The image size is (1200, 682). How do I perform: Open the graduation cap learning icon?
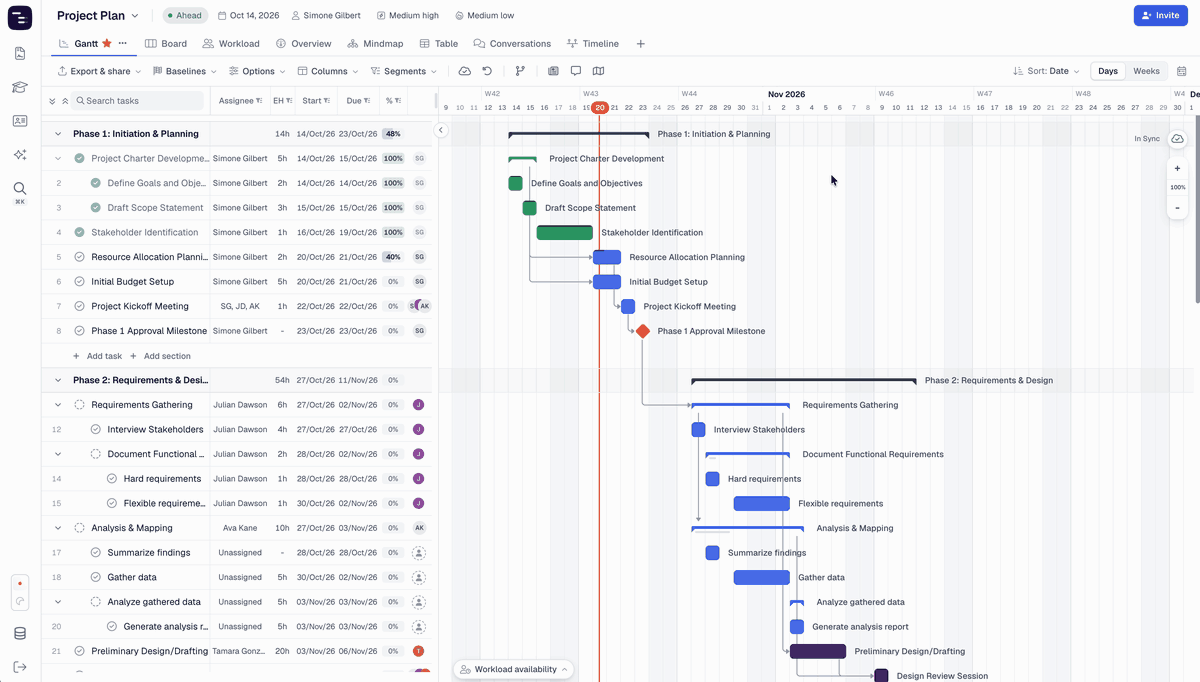[x=20, y=88]
